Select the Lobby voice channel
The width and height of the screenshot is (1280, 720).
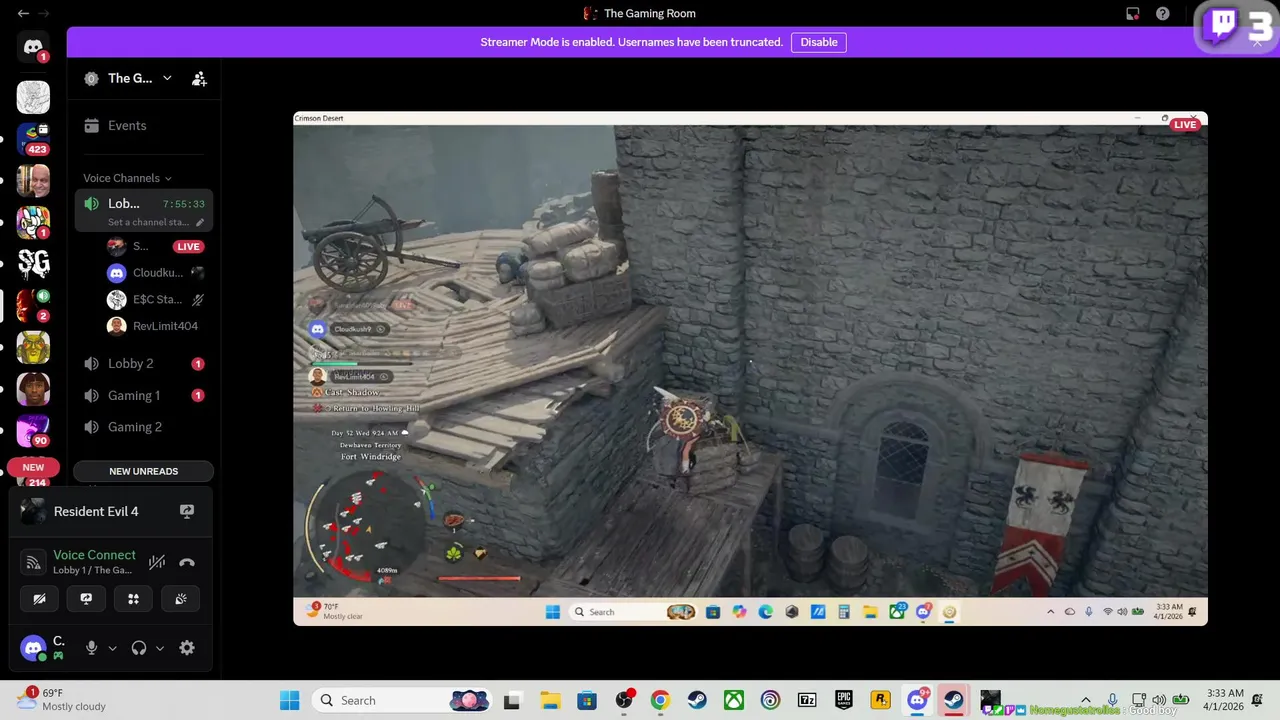[x=144, y=211]
